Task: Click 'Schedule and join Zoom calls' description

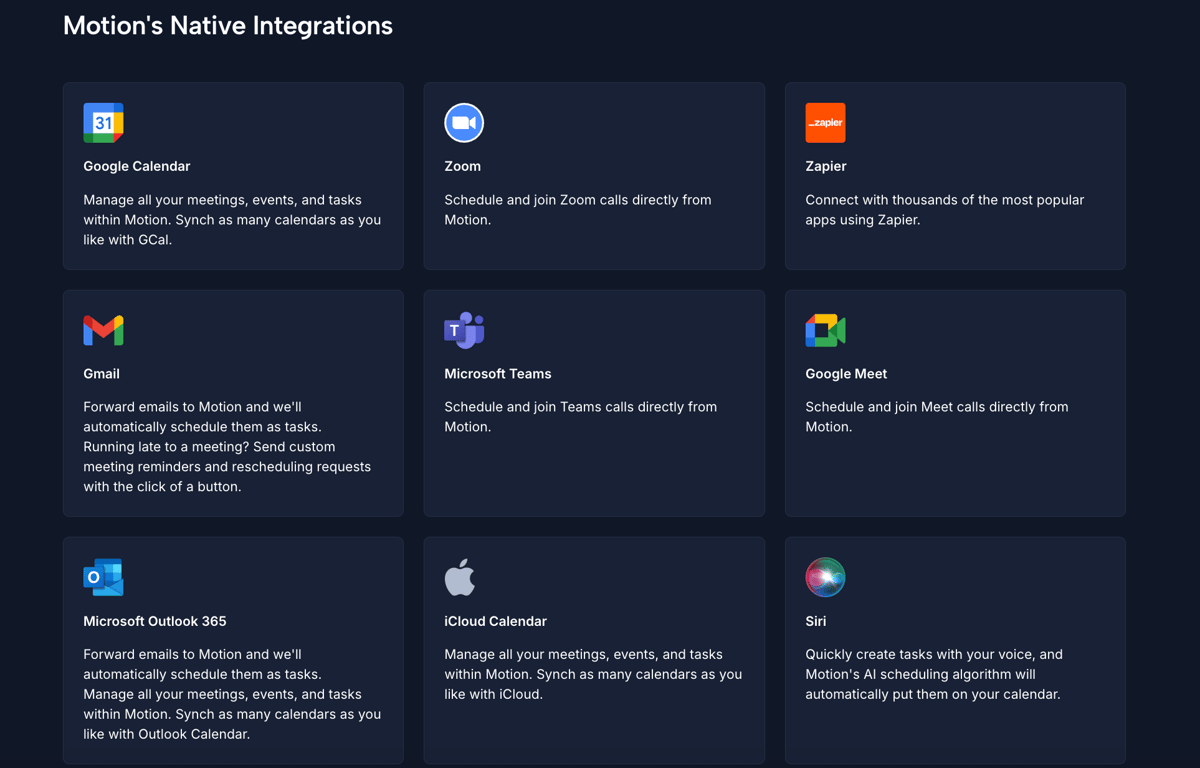Action: (578, 210)
